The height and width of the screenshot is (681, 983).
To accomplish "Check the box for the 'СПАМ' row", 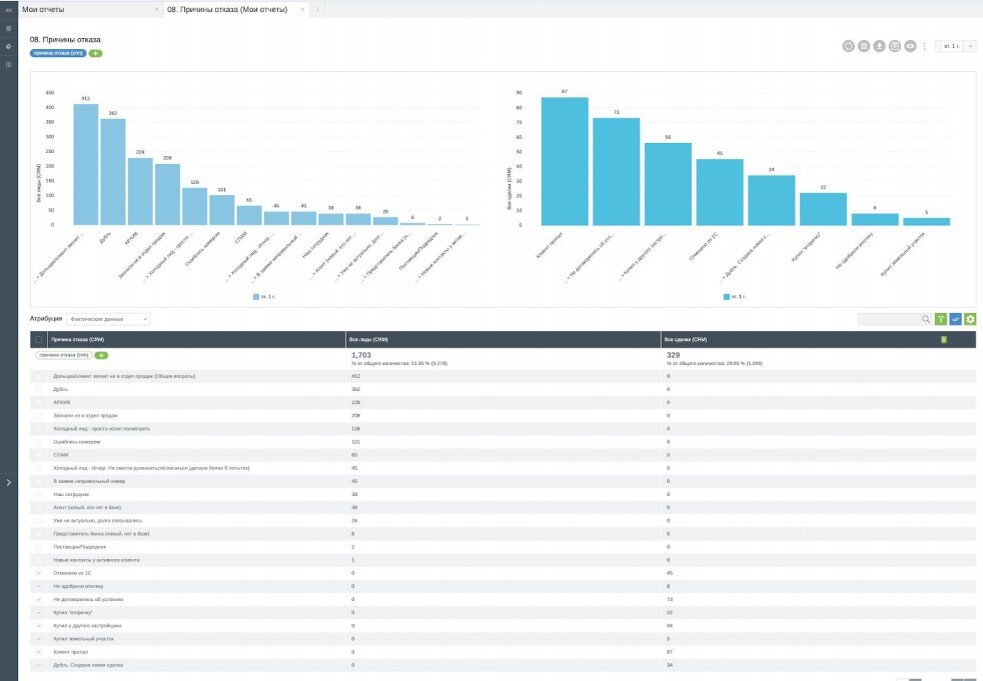I will click(x=39, y=455).
